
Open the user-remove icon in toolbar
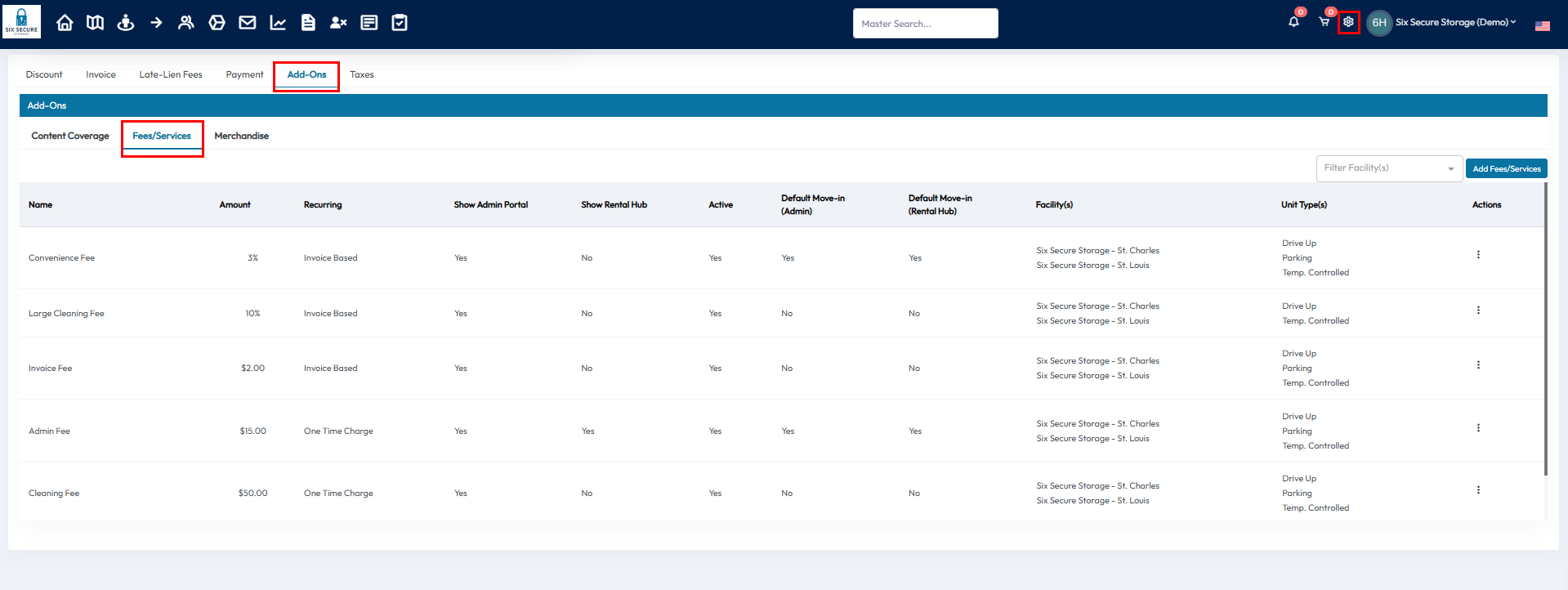pyautogui.click(x=338, y=23)
